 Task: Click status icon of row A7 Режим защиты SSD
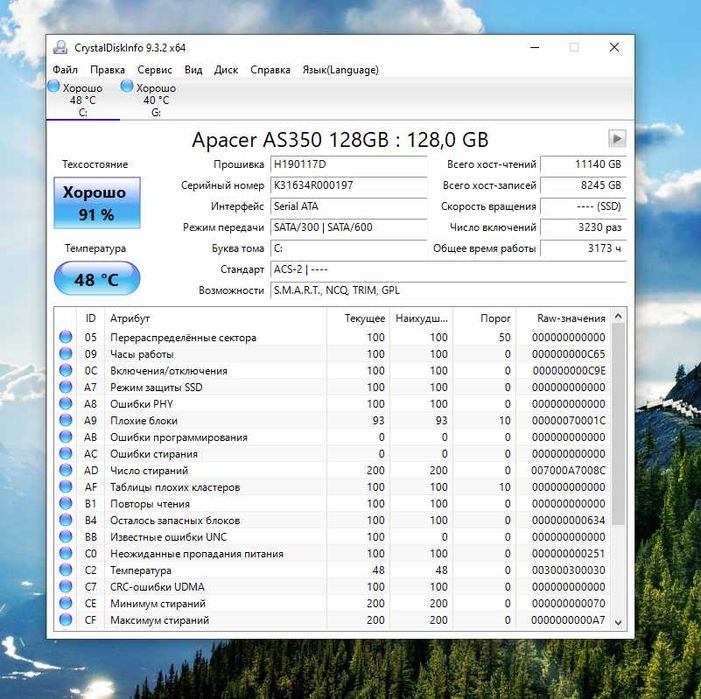click(x=65, y=387)
